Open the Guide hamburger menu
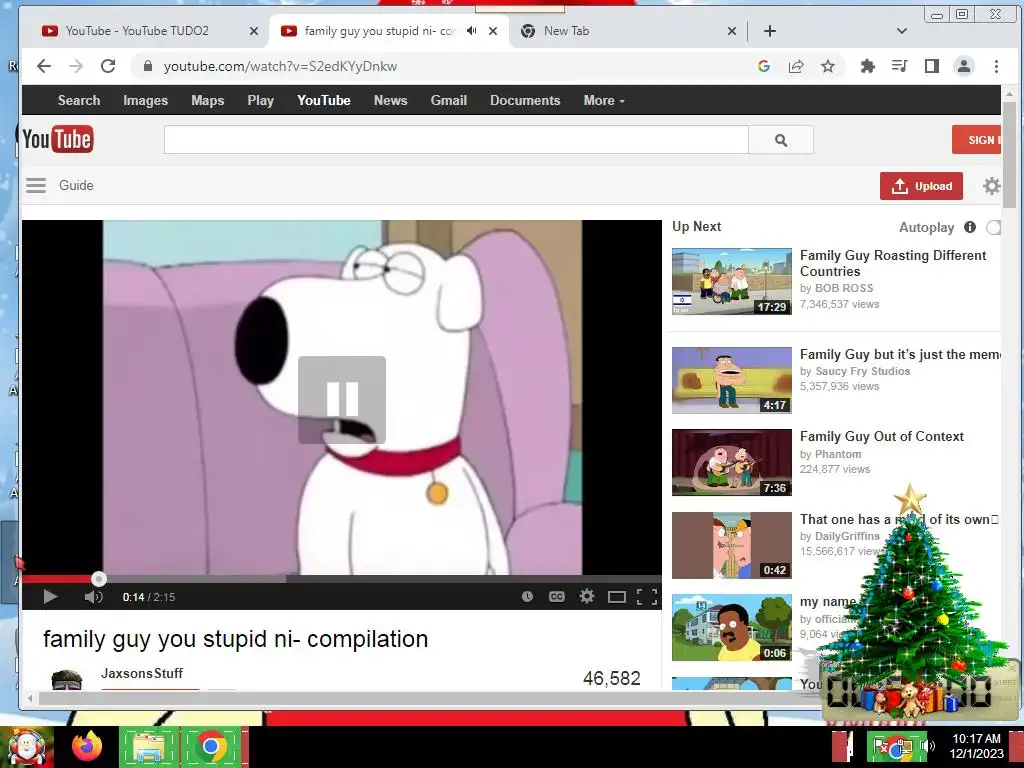 click(x=36, y=185)
